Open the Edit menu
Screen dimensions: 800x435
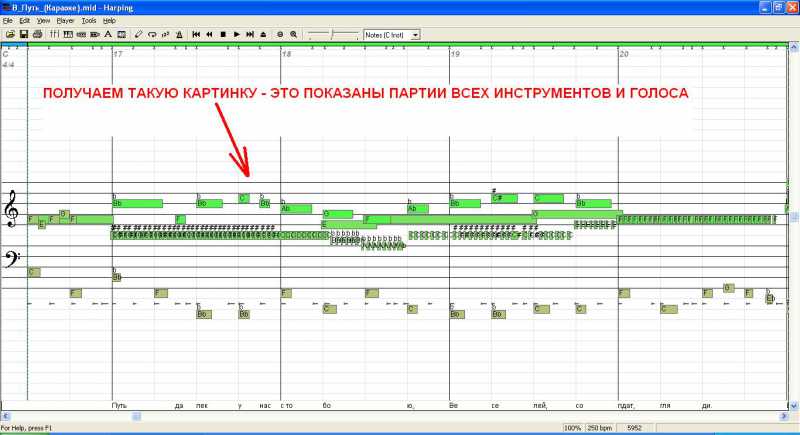point(24,21)
